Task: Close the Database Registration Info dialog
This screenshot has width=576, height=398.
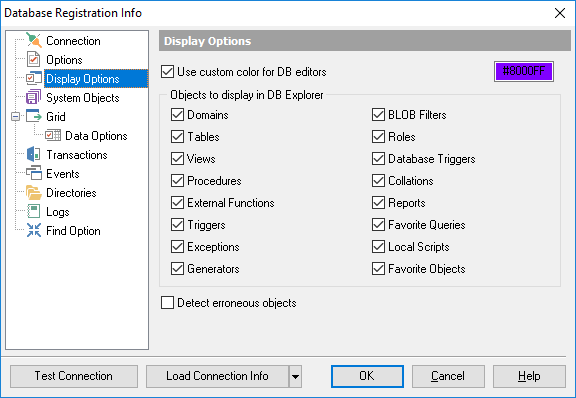Action: (560, 13)
